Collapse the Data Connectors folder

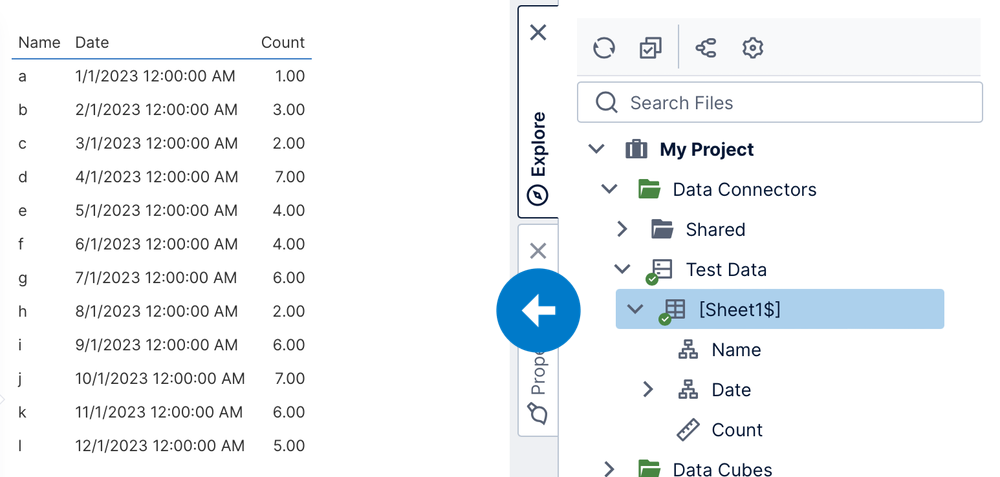[609, 189]
